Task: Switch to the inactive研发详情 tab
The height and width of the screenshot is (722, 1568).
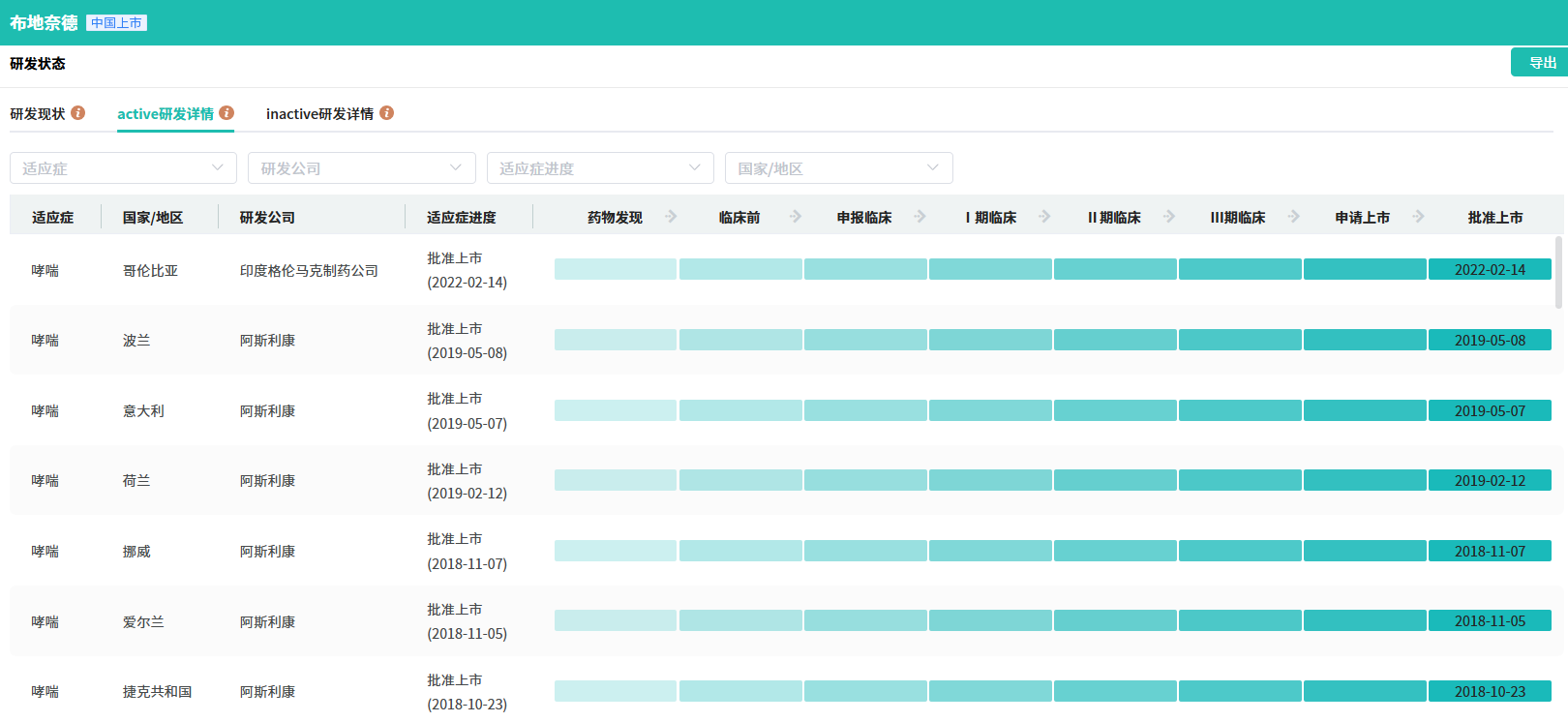Action: tap(319, 114)
